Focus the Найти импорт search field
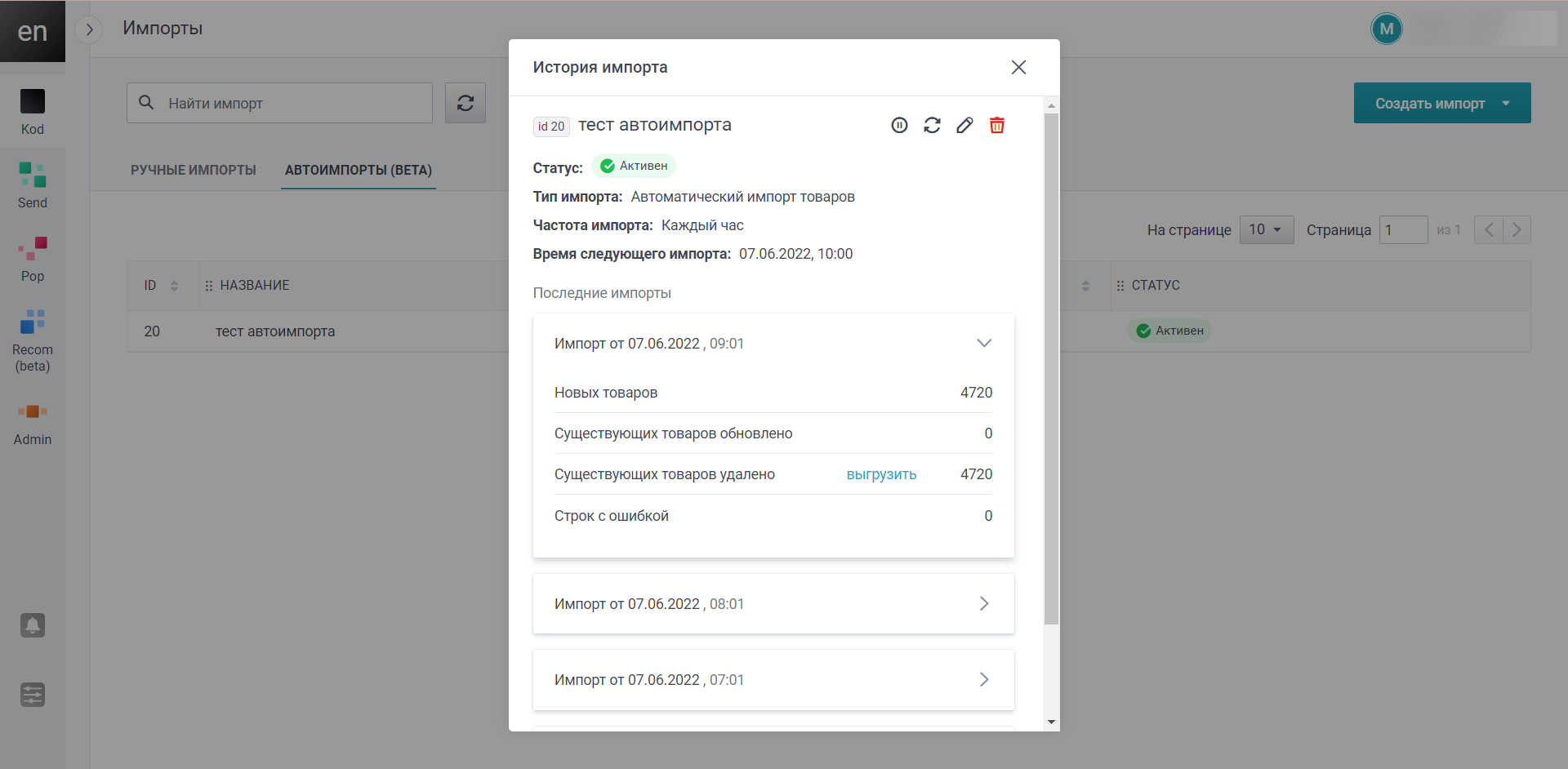The image size is (1568, 769). (279, 103)
